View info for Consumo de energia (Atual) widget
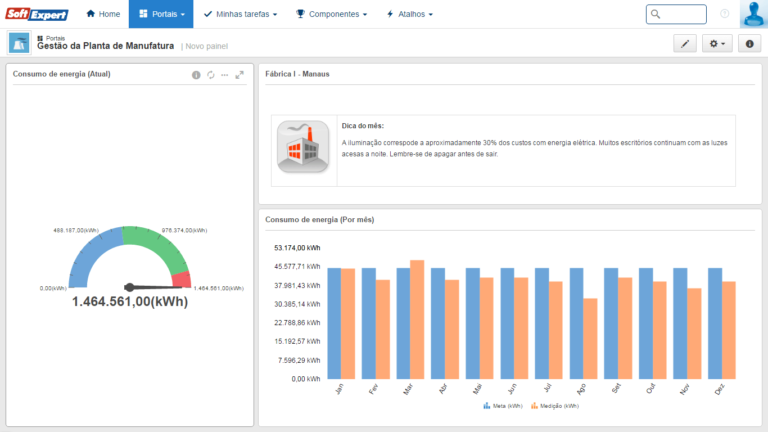Screen dimensions: 768x432 click(196, 75)
